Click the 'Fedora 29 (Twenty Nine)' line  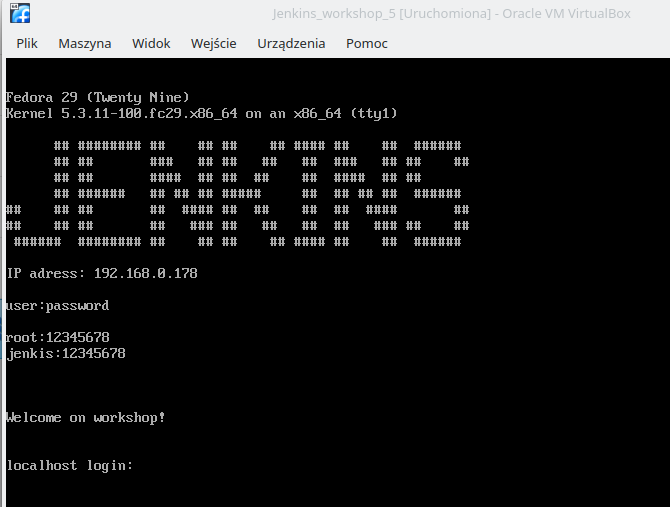[x=97, y=97]
